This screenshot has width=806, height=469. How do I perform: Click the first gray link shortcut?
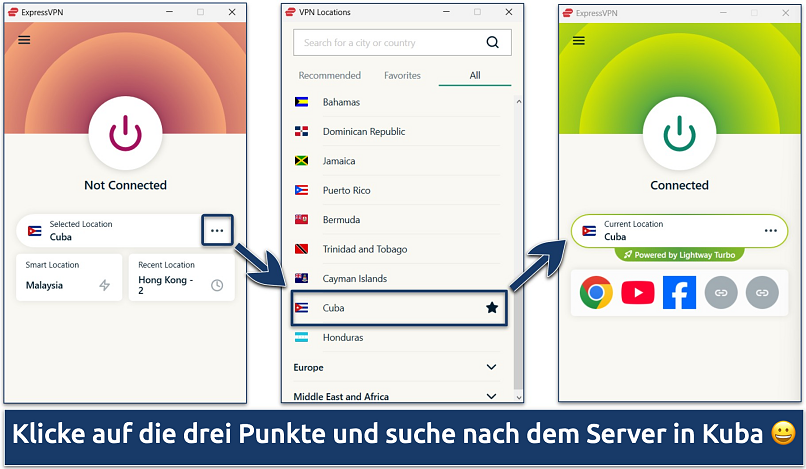tap(721, 293)
